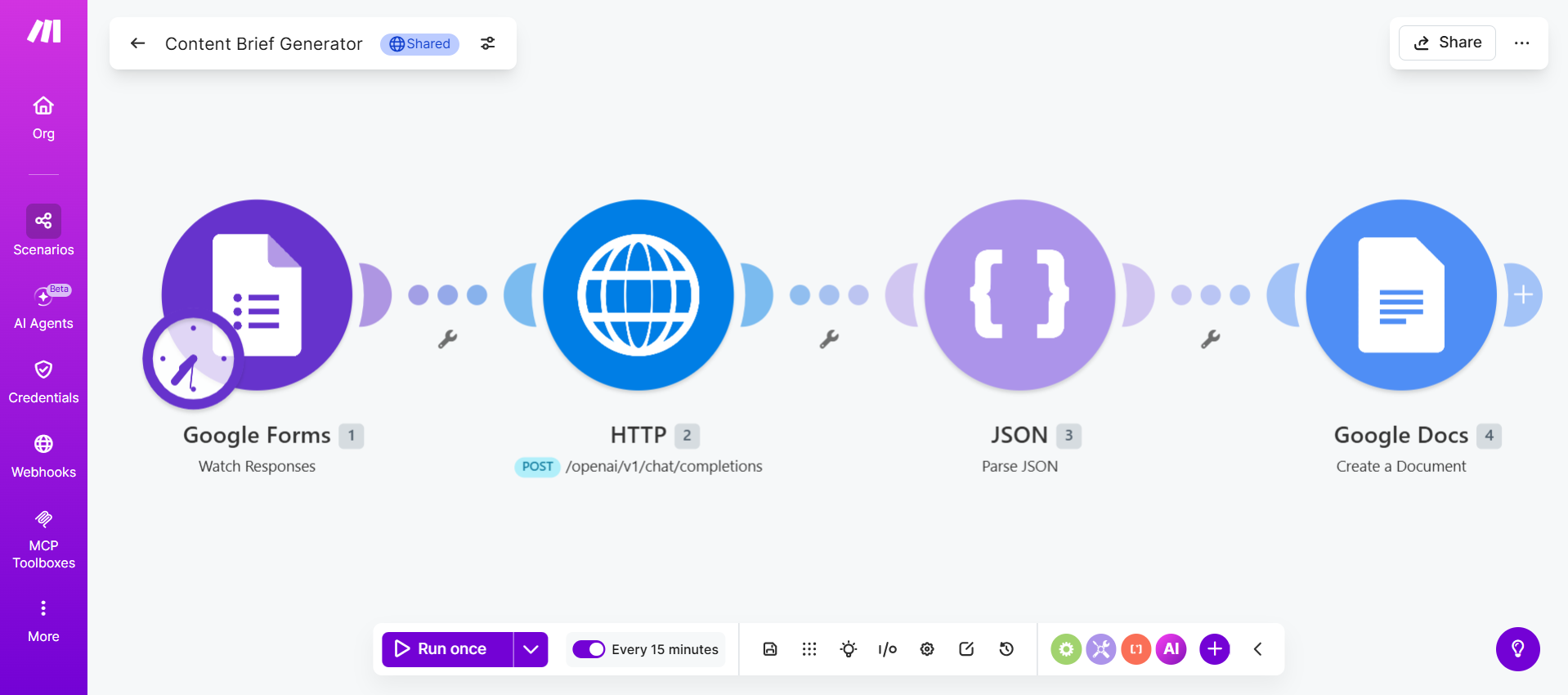Click the Every 15 minutes schedule
1568x695 pixels.
click(665, 649)
